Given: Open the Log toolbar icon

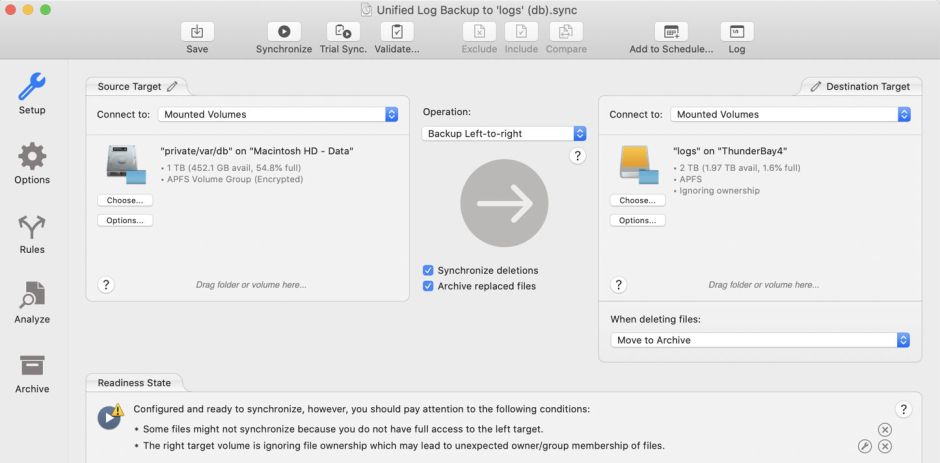Looking at the screenshot, I should [737, 32].
